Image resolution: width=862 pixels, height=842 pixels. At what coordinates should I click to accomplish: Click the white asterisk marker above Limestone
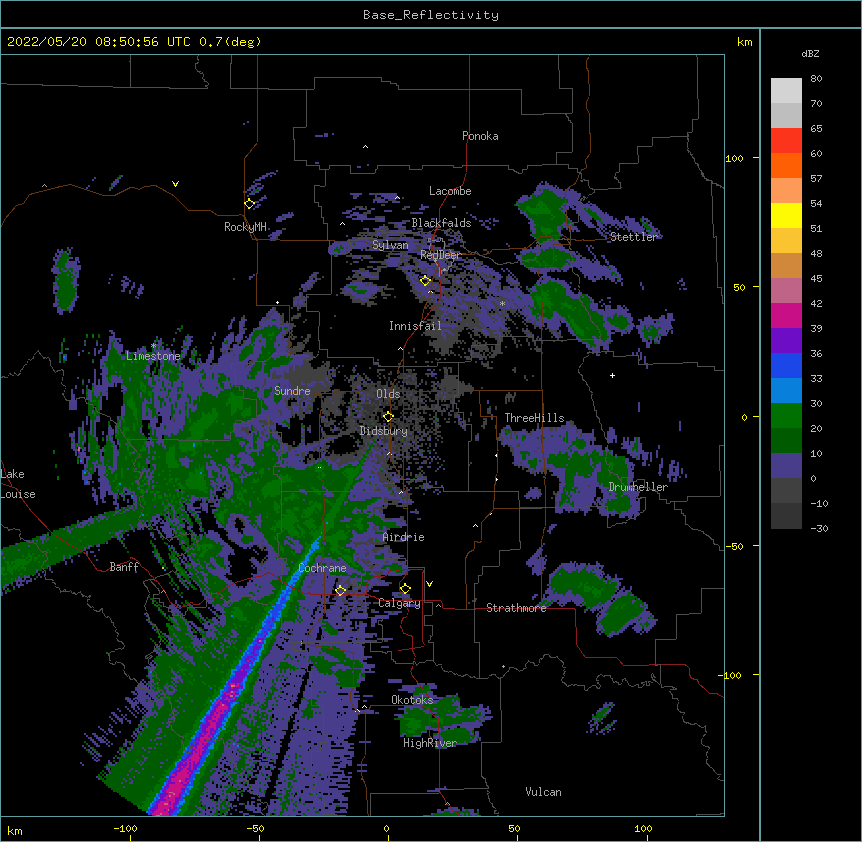tap(154, 346)
